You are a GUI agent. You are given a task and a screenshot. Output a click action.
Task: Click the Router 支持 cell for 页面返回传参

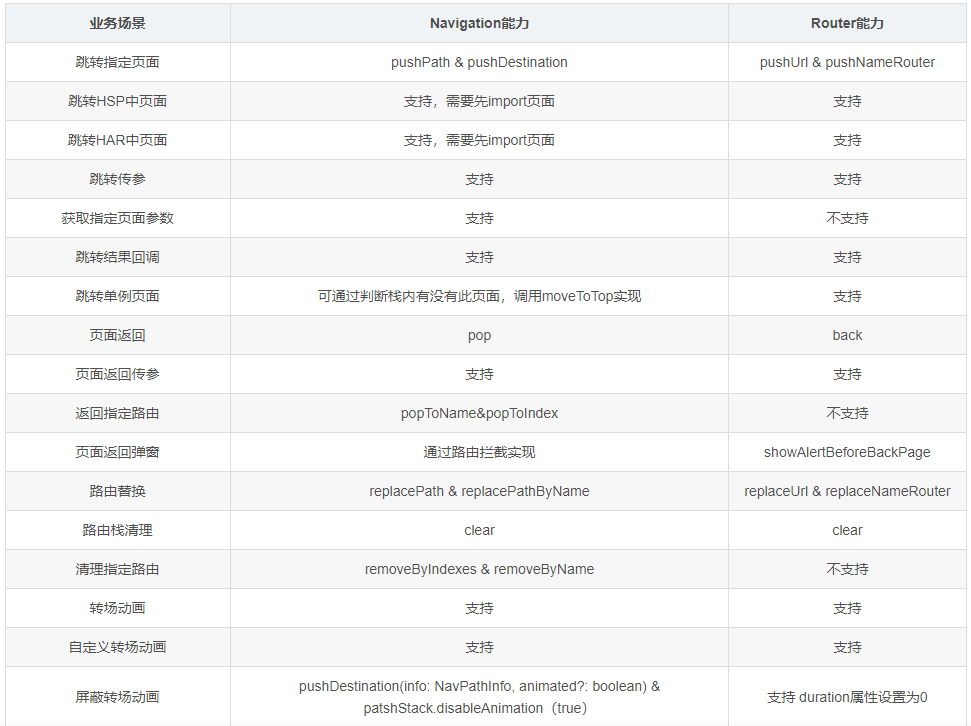coord(847,374)
